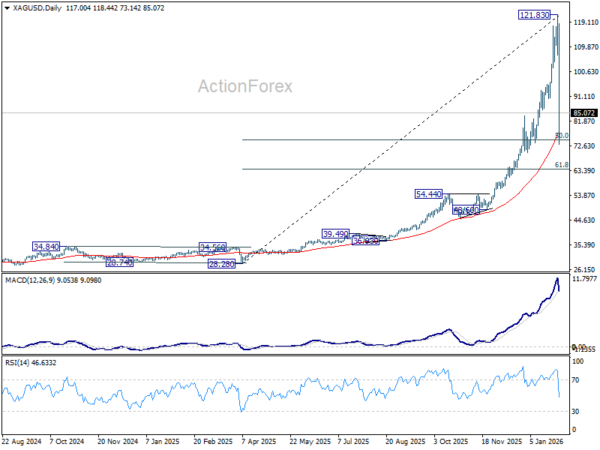This screenshot has height=450, width=600.
Task: Click the RSI 70 level axis label
Action: tap(576, 380)
